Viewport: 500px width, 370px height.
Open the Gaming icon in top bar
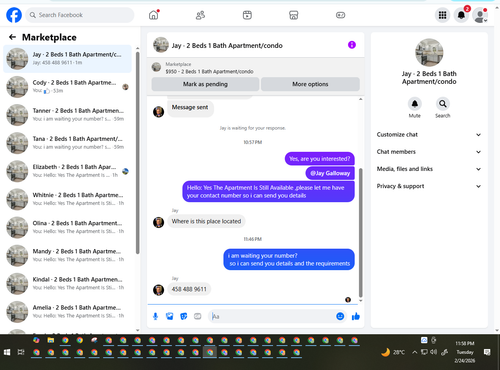340,15
